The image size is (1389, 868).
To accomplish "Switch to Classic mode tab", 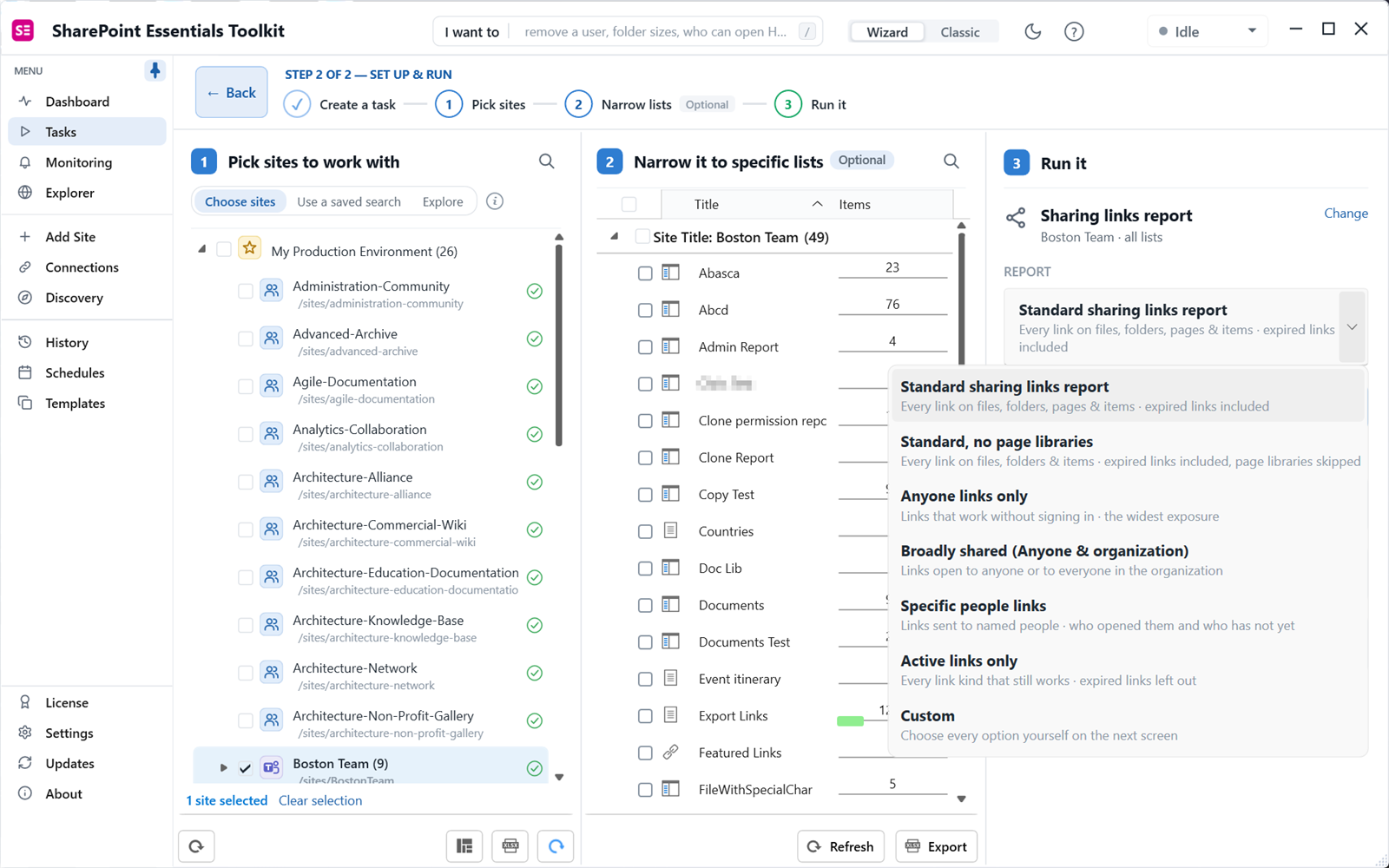I will [960, 32].
